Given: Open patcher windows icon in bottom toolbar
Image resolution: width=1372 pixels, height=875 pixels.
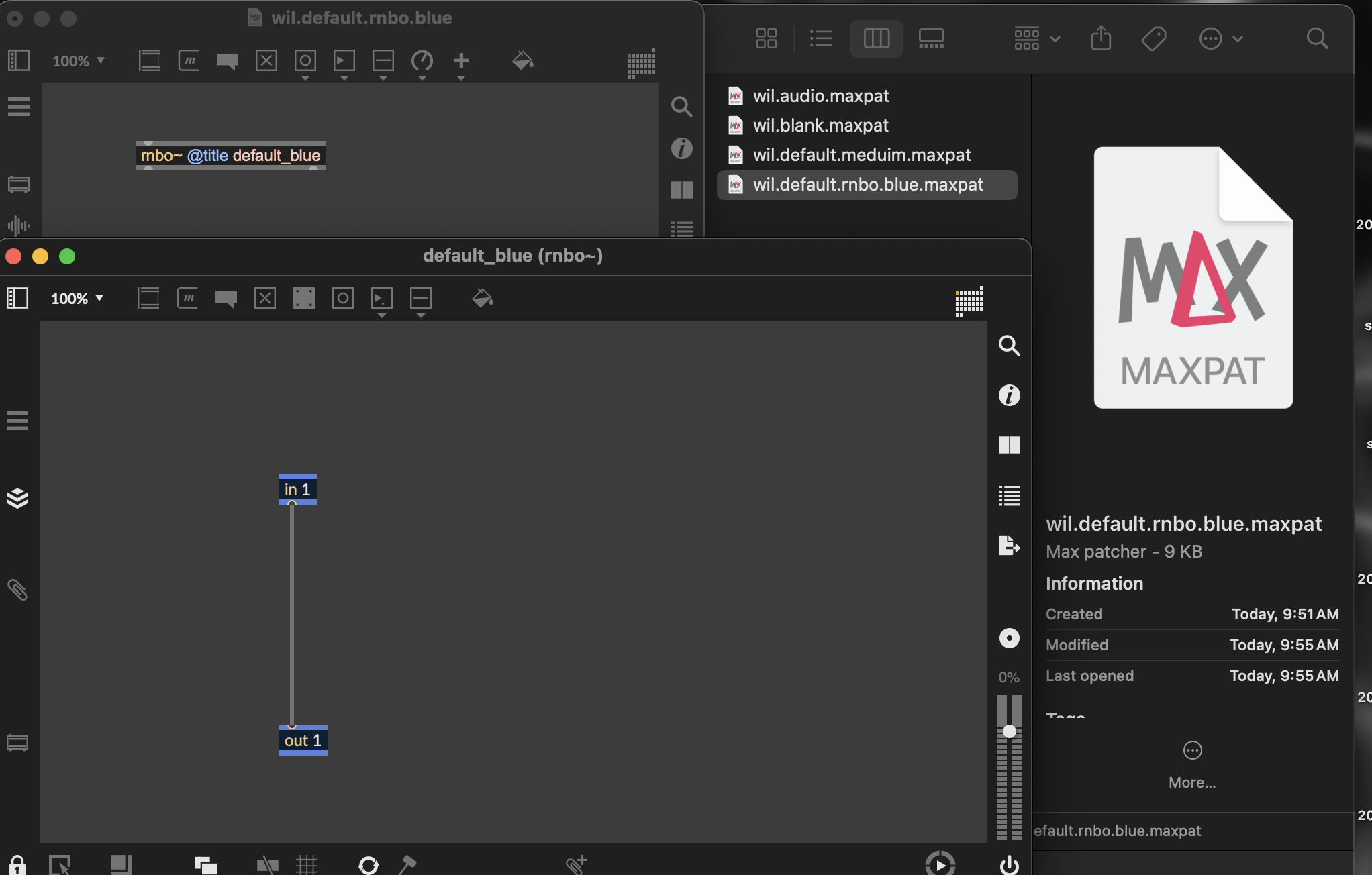Looking at the screenshot, I should 60,865.
